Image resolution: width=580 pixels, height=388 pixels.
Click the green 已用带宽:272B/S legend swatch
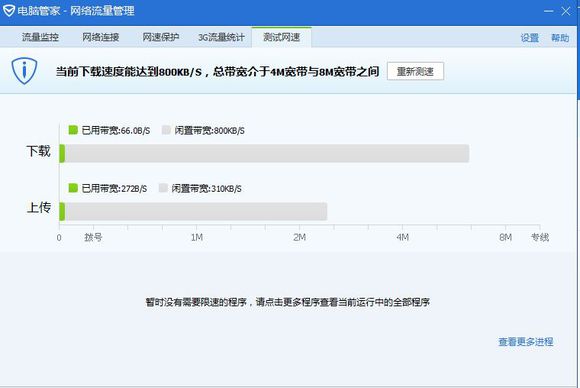(x=73, y=188)
